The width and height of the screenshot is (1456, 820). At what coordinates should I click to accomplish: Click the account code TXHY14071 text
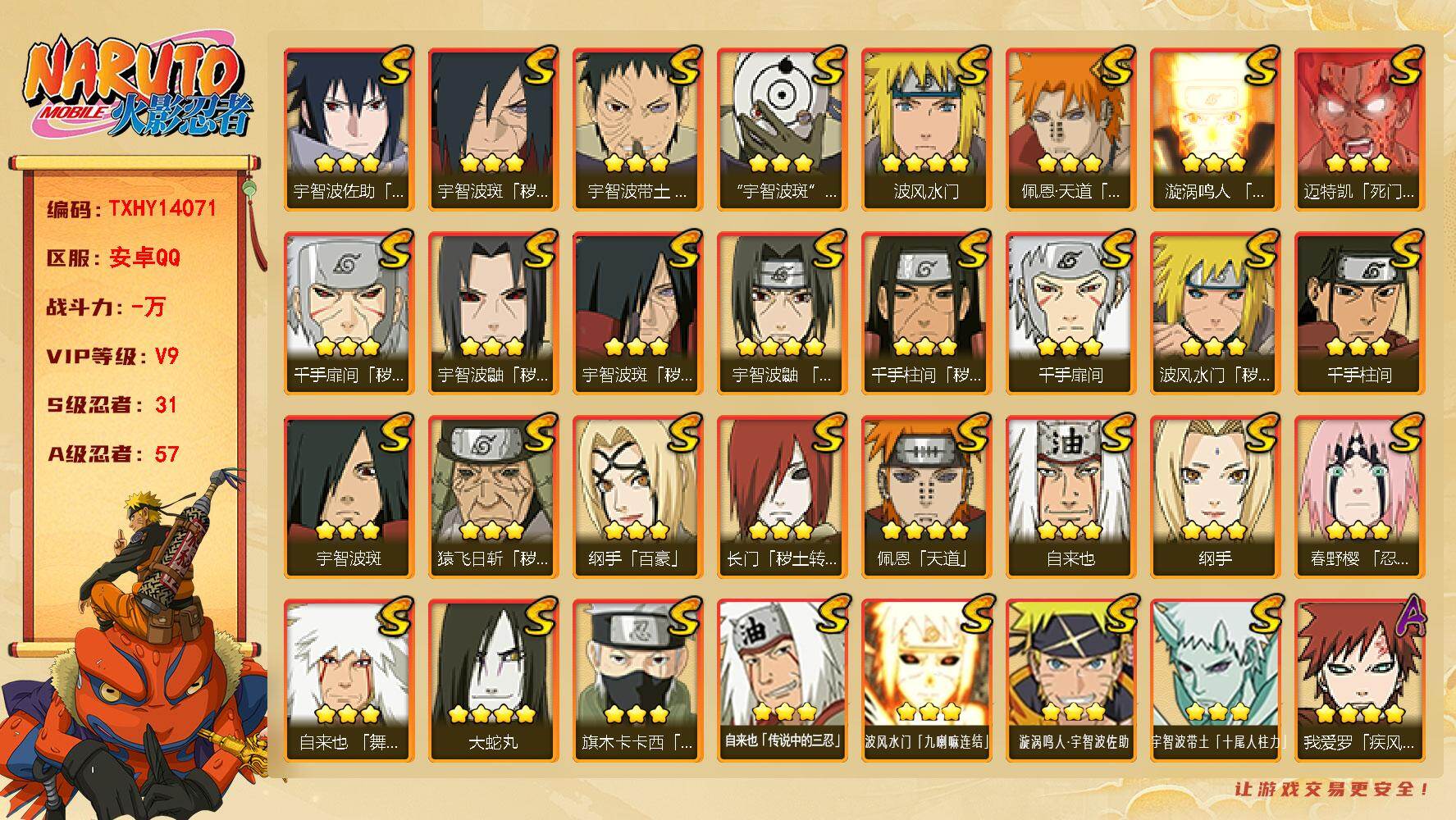162,208
